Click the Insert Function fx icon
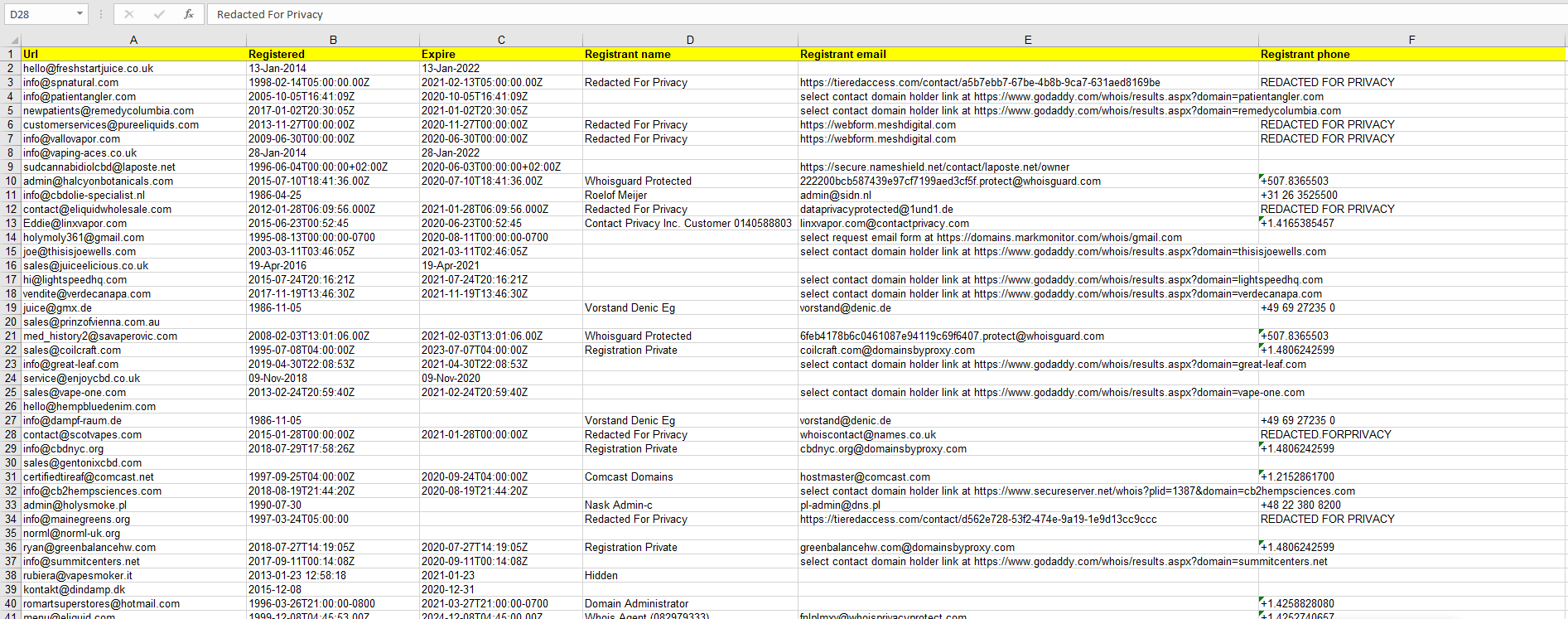The height and width of the screenshot is (619, 1568). pos(189,14)
